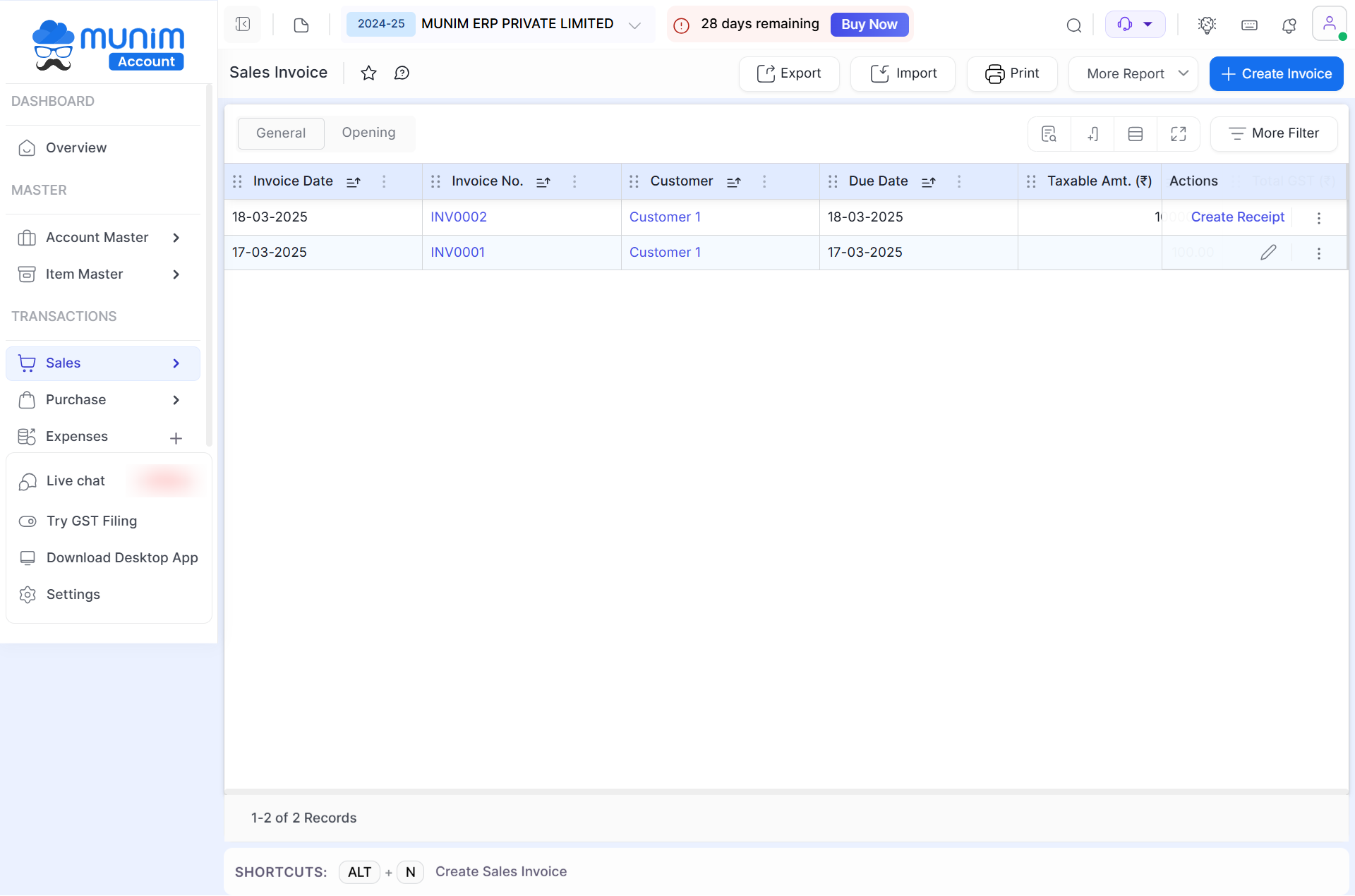The width and height of the screenshot is (1355, 896).
Task: Expand Item Master submenu
Action: coord(176,274)
